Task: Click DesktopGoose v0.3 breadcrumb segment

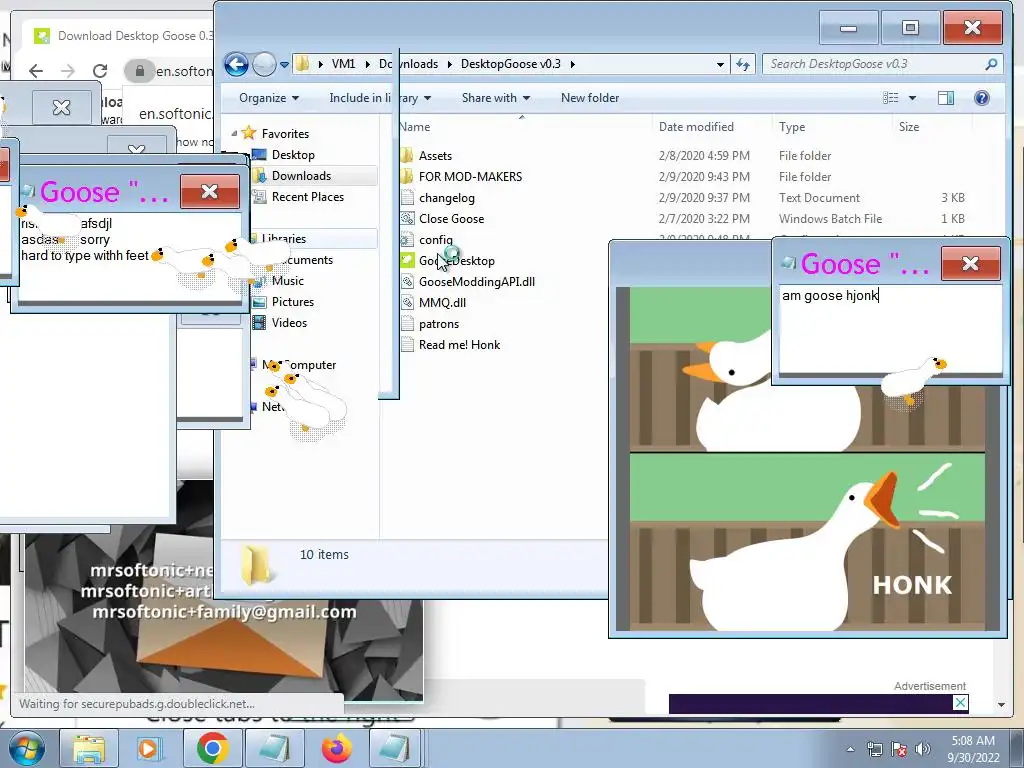Action: 511,64
